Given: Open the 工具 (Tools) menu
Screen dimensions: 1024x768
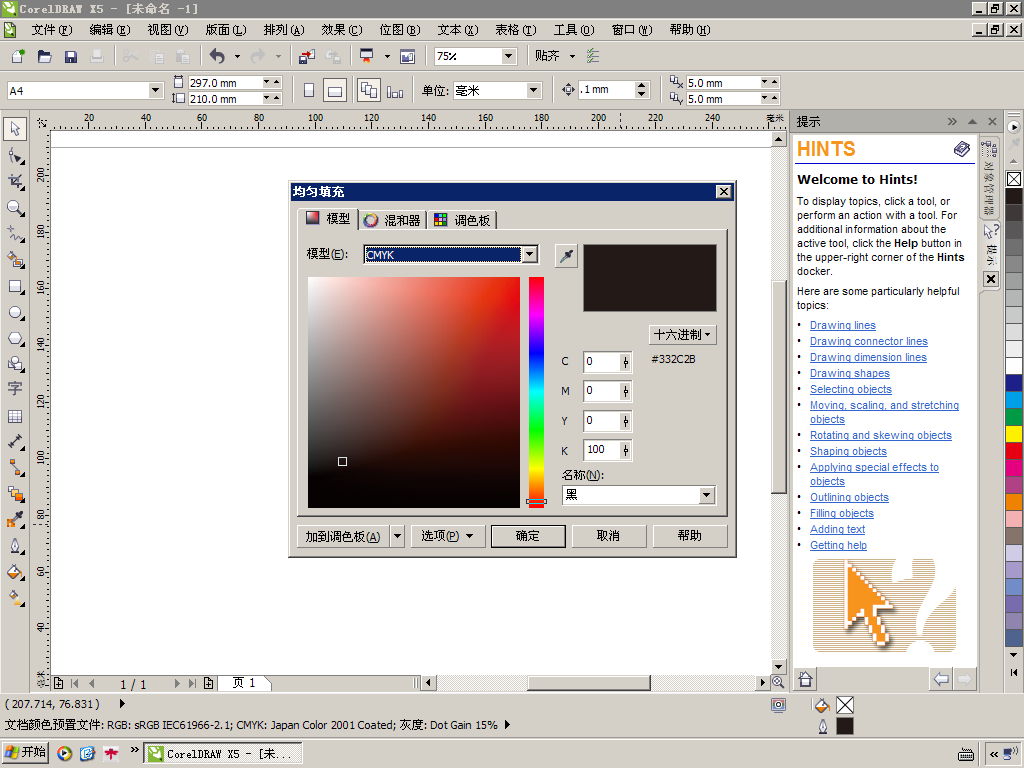Looking at the screenshot, I should tap(573, 30).
